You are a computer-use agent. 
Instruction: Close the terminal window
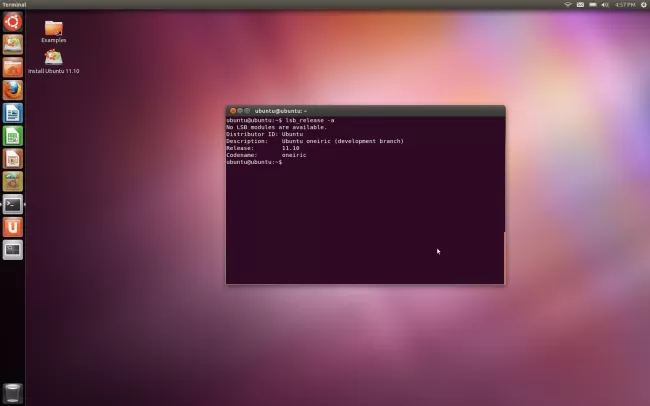click(233, 111)
